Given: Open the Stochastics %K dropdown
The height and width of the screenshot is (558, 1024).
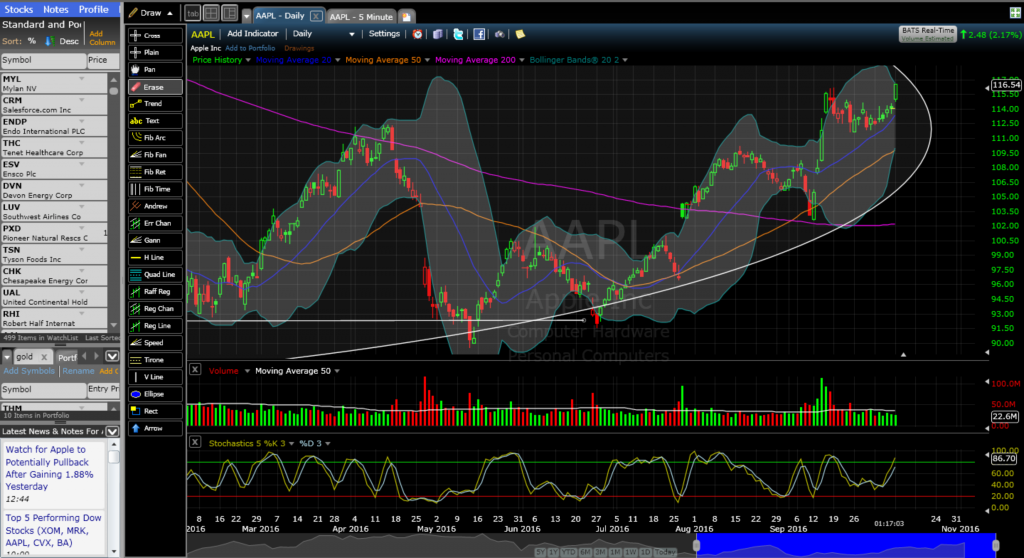Looking at the screenshot, I should [291, 444].
